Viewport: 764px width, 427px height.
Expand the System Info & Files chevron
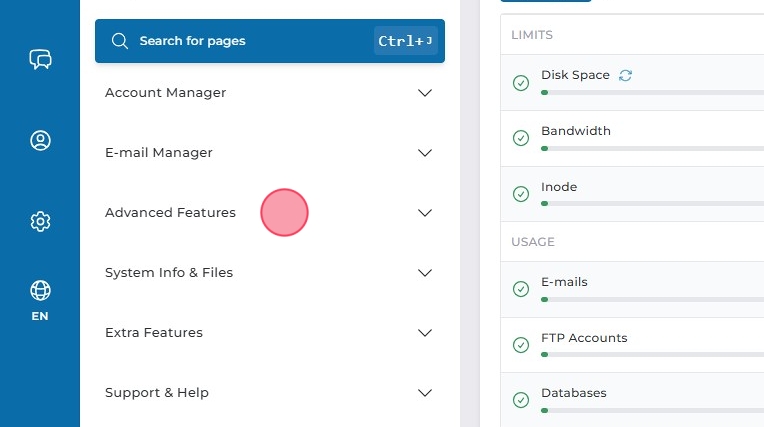(x=425, y=273)
